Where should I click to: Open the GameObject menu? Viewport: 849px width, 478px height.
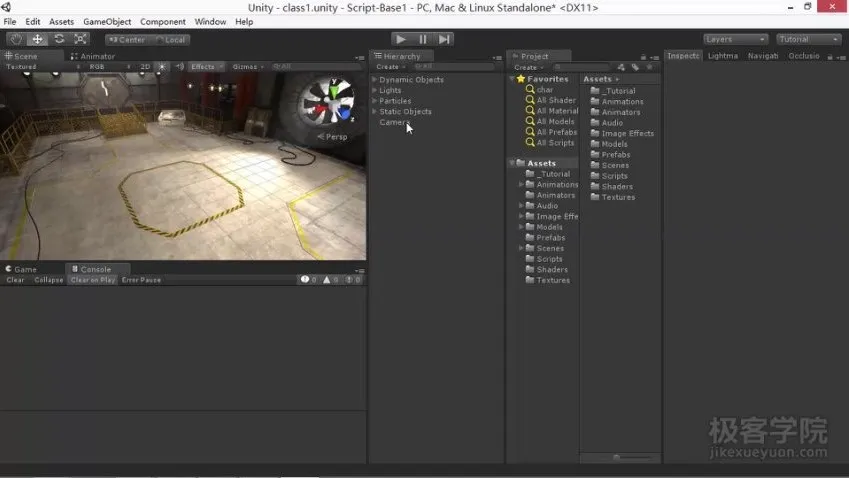point(105,21)
